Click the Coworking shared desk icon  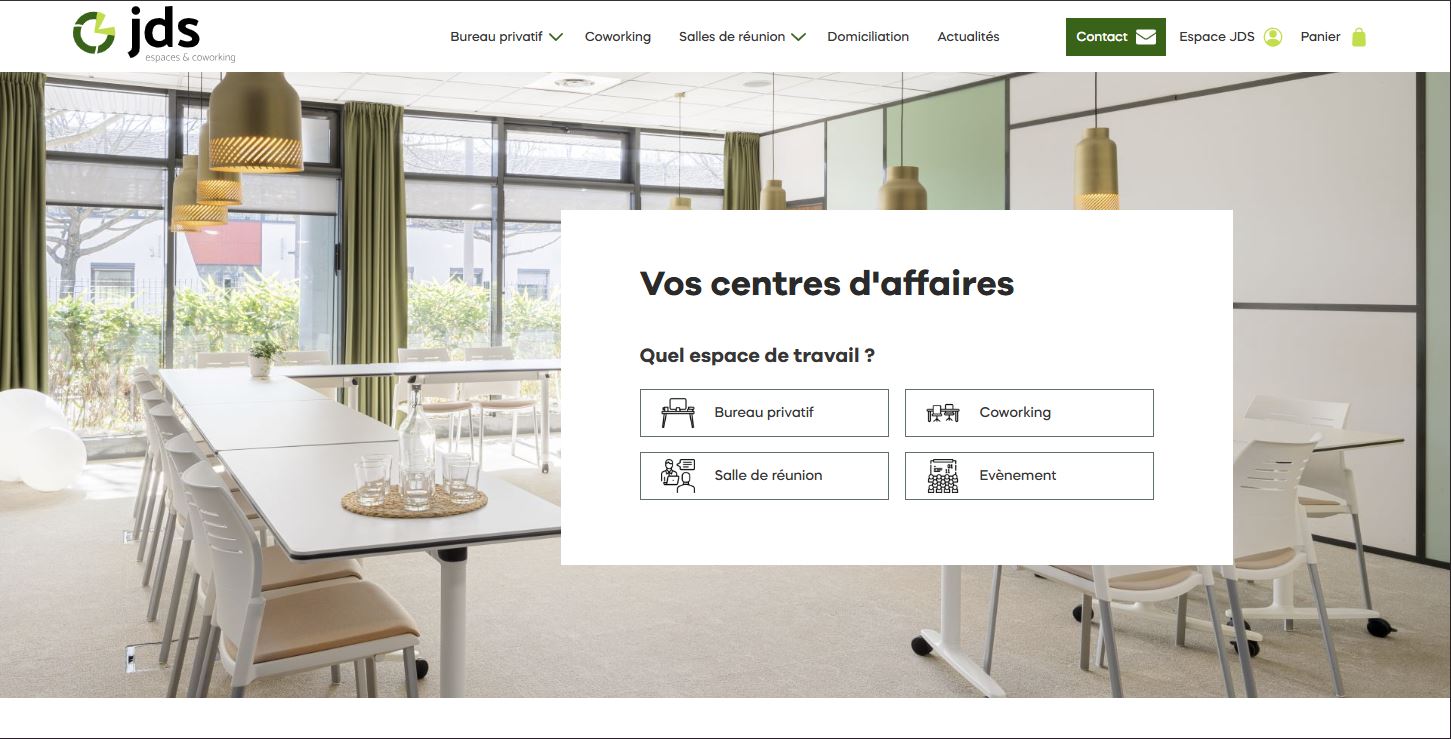(943, 413)
